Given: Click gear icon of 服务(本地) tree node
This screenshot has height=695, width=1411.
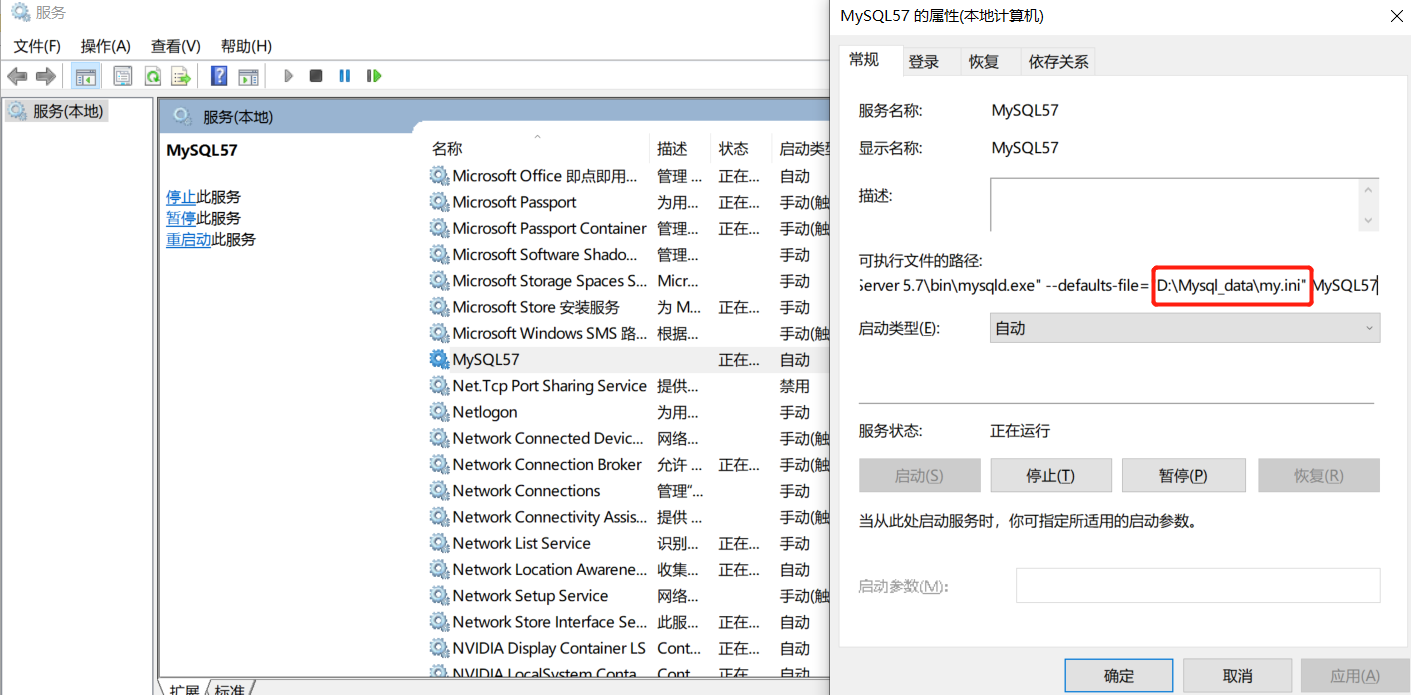Looking at the screenshot, I should [17, 111].
